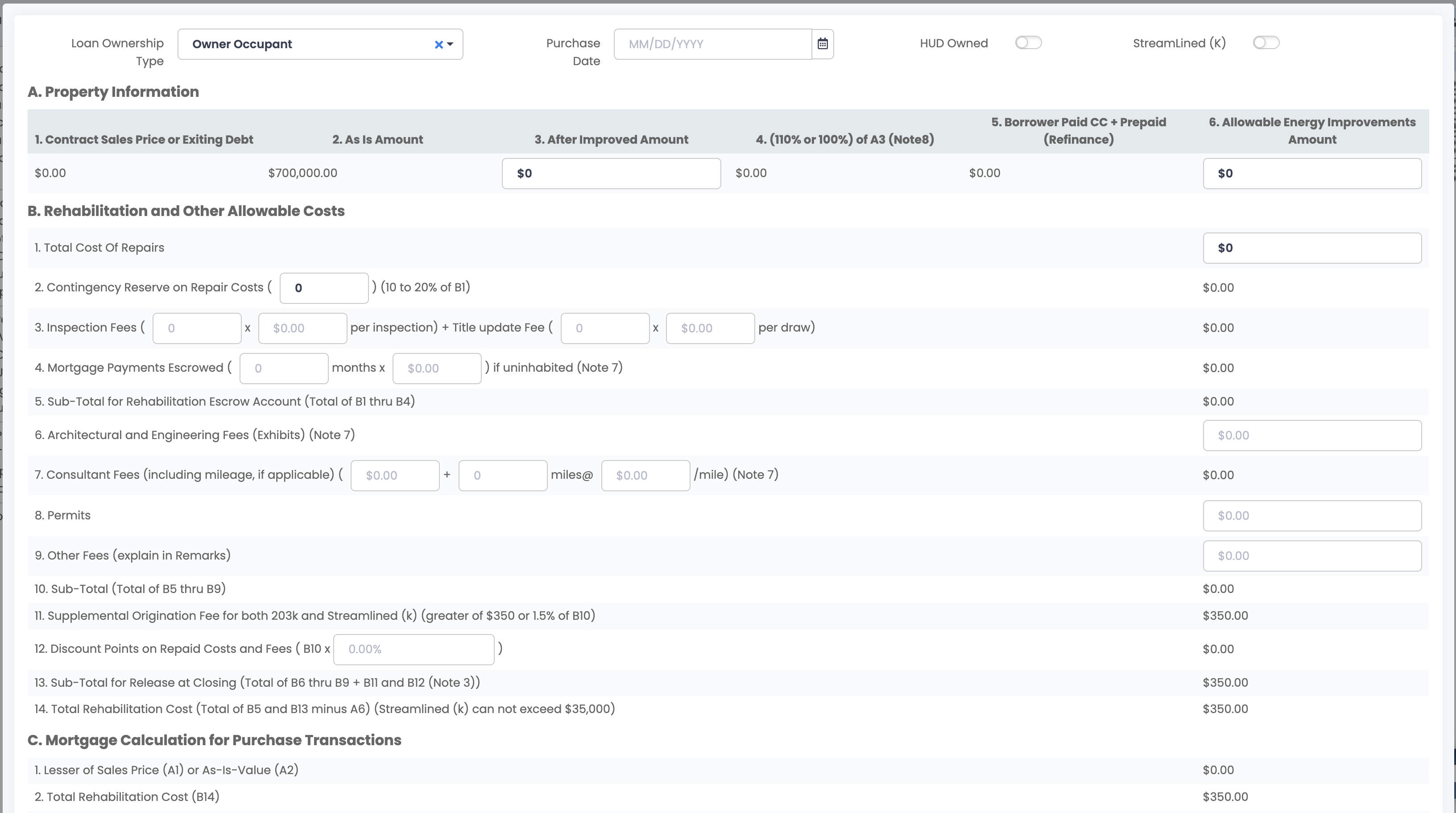Viewport: 1456px width, 813px height.
Task: Edit the per inspection fee field
Action: click(x=302, y=328)
